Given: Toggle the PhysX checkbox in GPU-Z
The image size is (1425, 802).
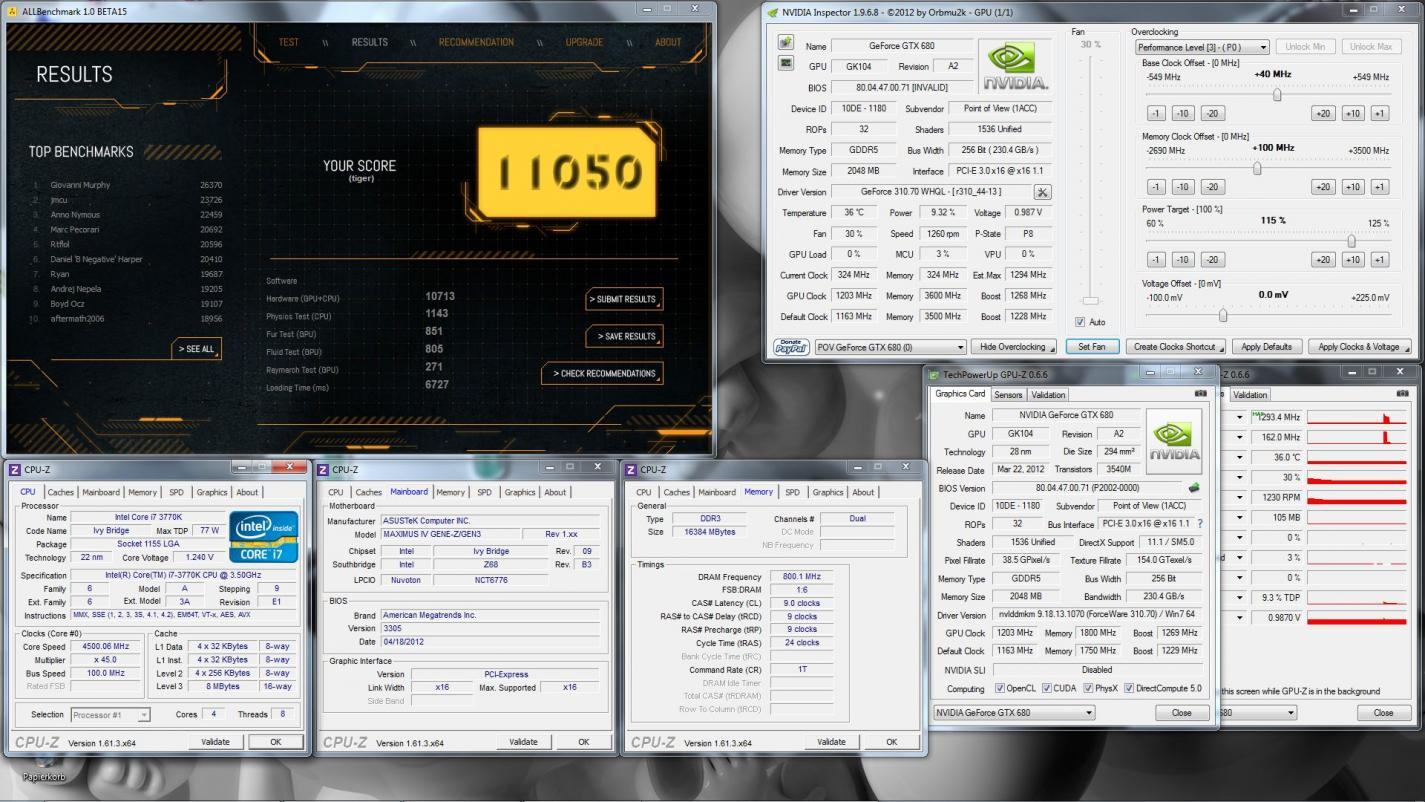Looking at the screenshot, I should pyautogui.click(x=1088, y=689).
